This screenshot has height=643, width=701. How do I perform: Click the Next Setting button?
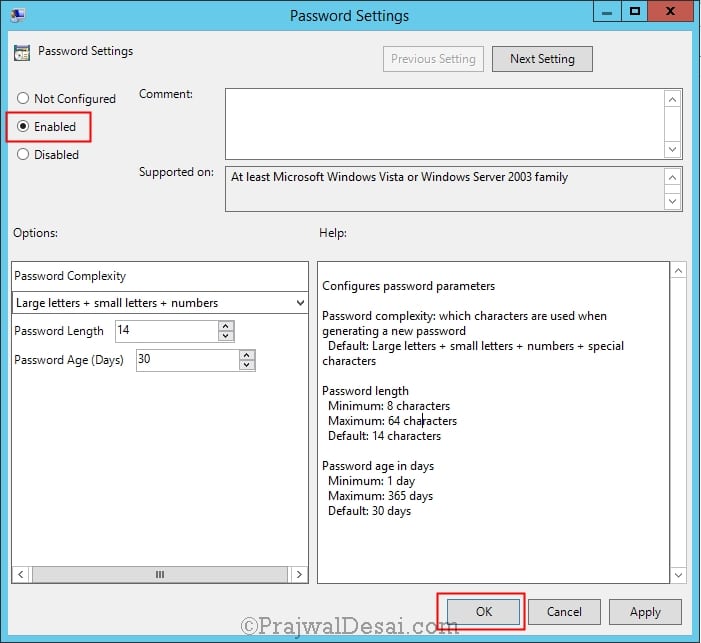[x=542, y=59]
